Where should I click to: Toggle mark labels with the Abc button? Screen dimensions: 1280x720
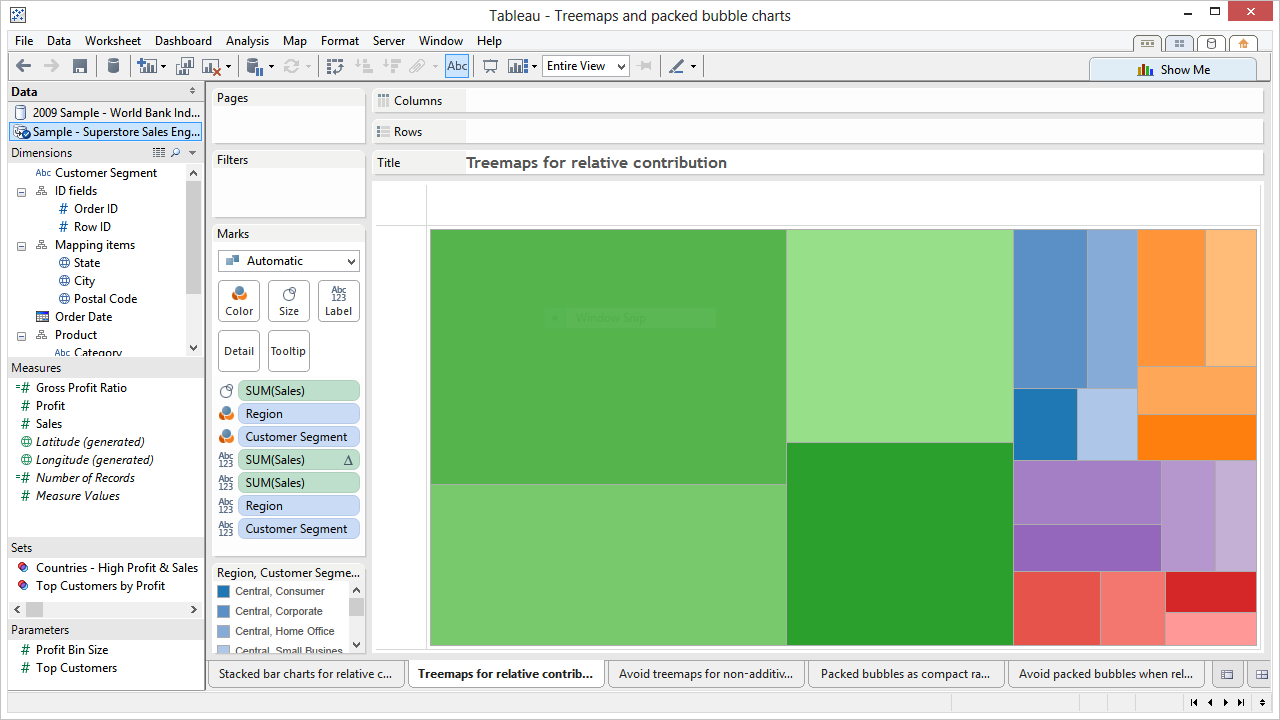[456, 66]
